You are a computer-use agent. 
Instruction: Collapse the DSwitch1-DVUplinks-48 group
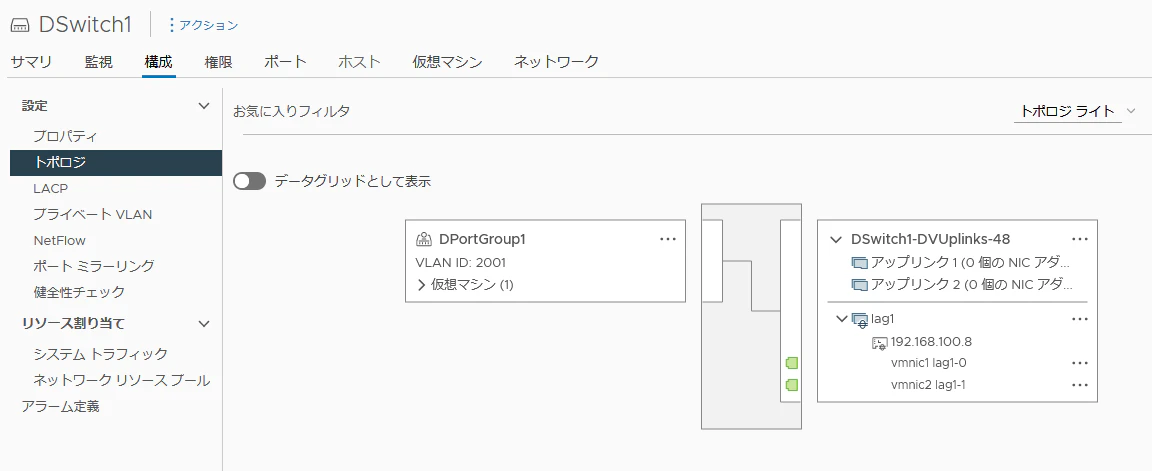tap(835, 239)
